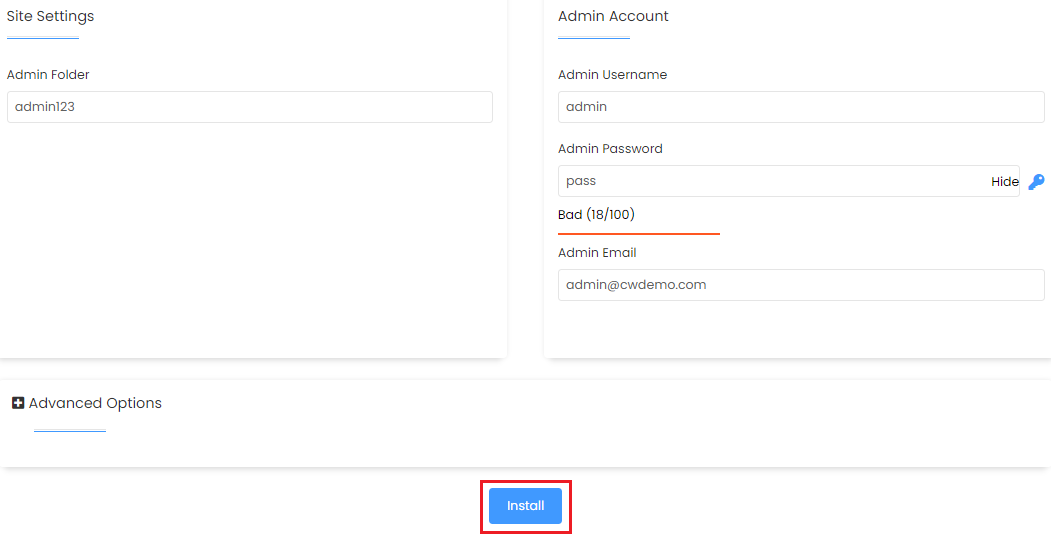Click the Admin Username label text
Screen dimensions: 1051x540
tap(613, 74)
